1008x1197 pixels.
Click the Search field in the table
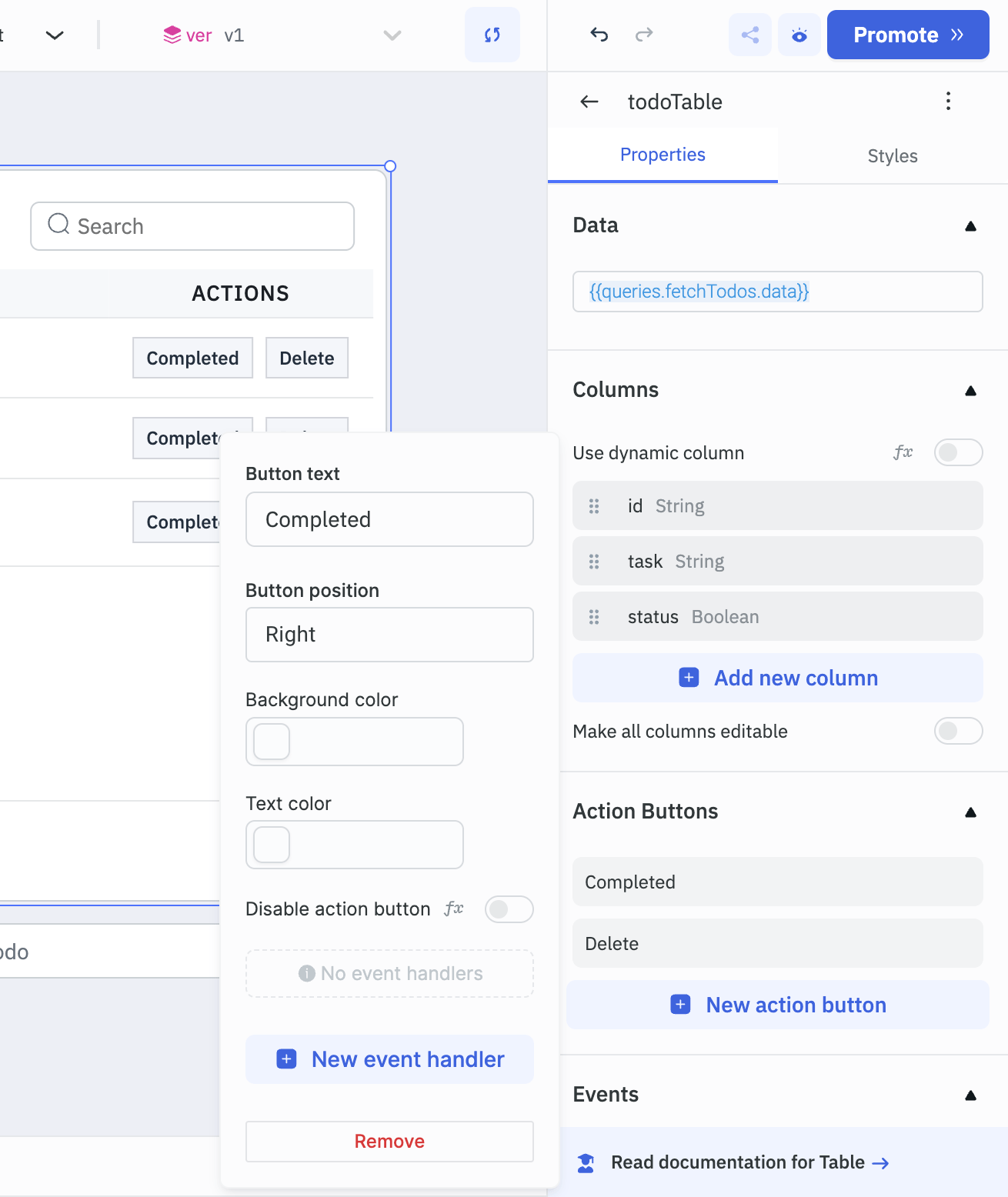point(192,225)
